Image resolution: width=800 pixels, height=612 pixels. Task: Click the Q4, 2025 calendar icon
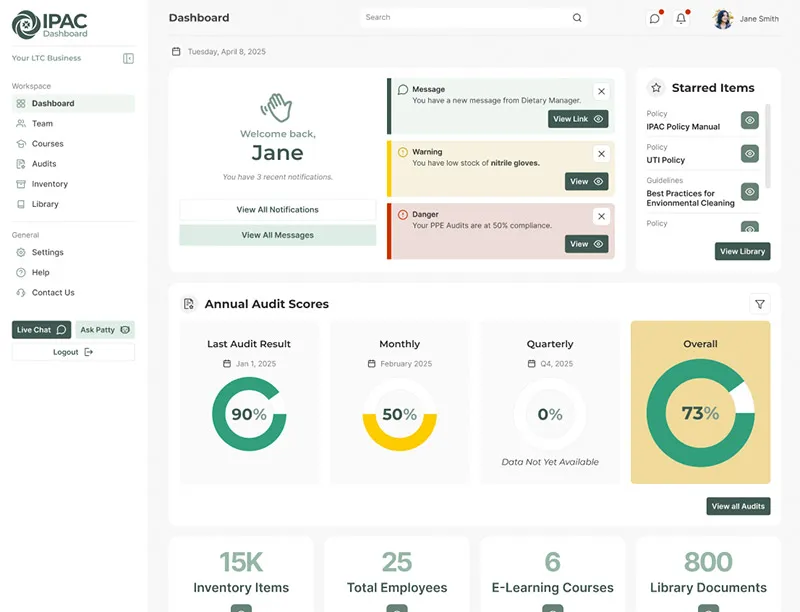click(531, 364)
